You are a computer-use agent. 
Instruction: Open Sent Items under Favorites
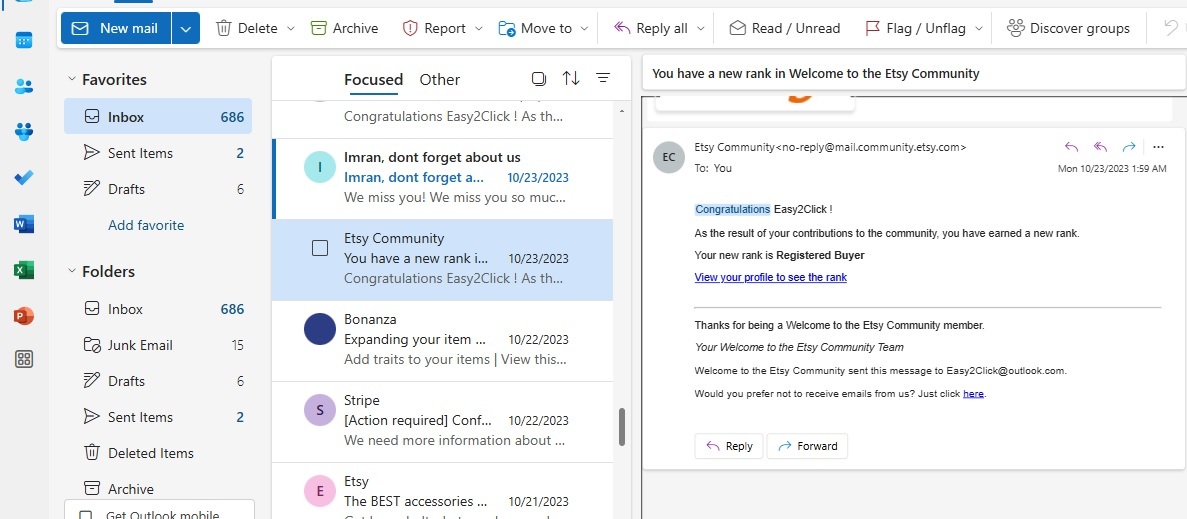tap(158, 153)
